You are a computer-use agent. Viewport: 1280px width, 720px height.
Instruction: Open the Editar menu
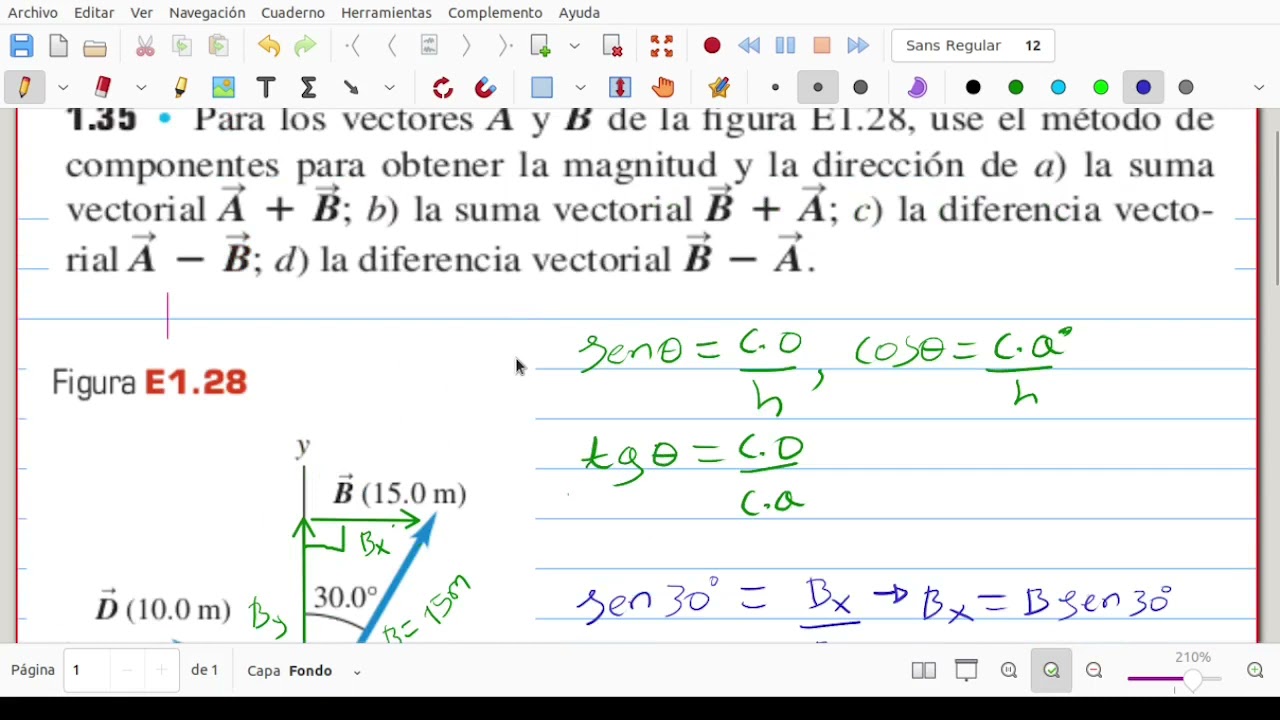click(93, 13)
